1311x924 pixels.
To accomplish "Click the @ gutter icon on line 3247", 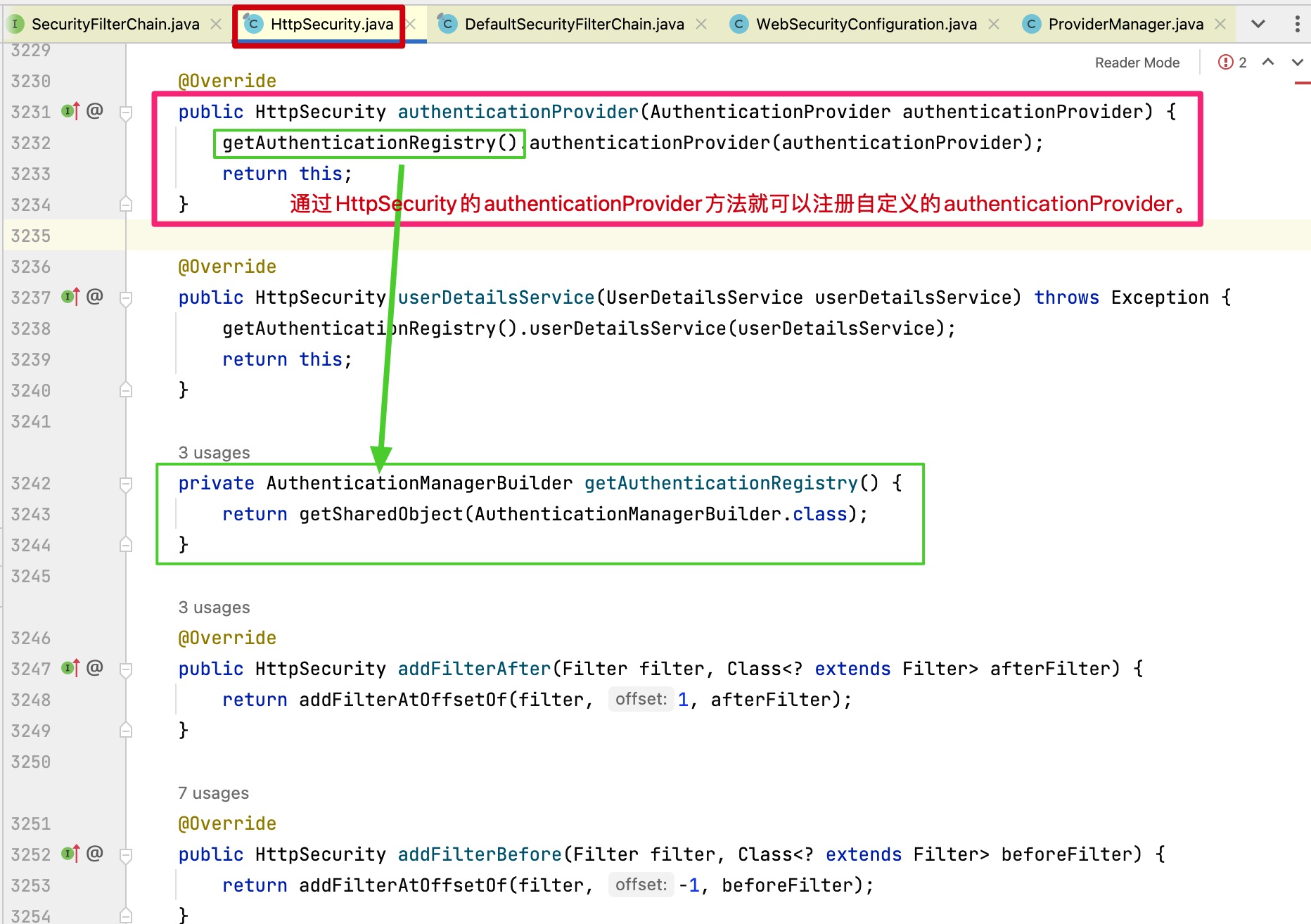I will [x=95, y=667].
